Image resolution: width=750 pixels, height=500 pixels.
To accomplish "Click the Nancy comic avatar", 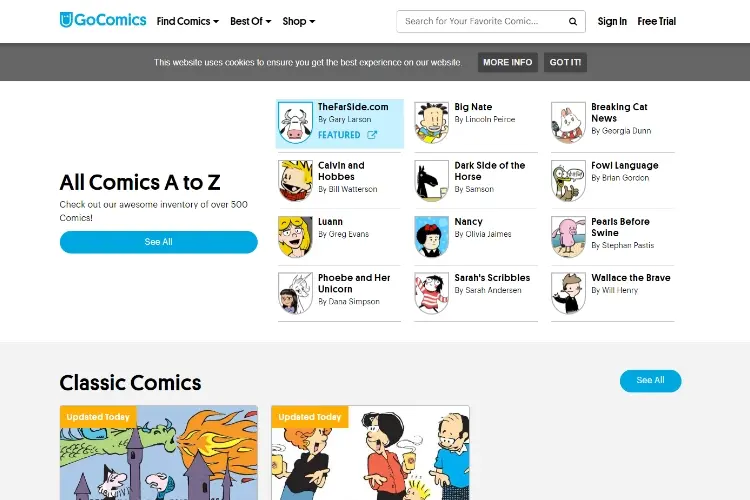I will click(431, 237).
